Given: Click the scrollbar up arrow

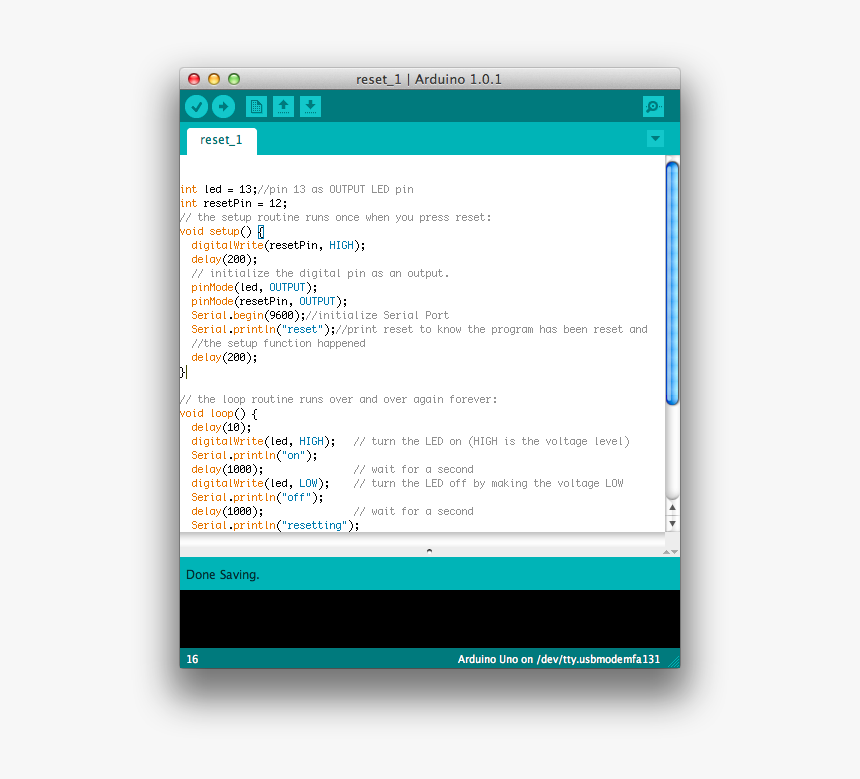Looking at the screenshot, I should (x=671, y=506).
